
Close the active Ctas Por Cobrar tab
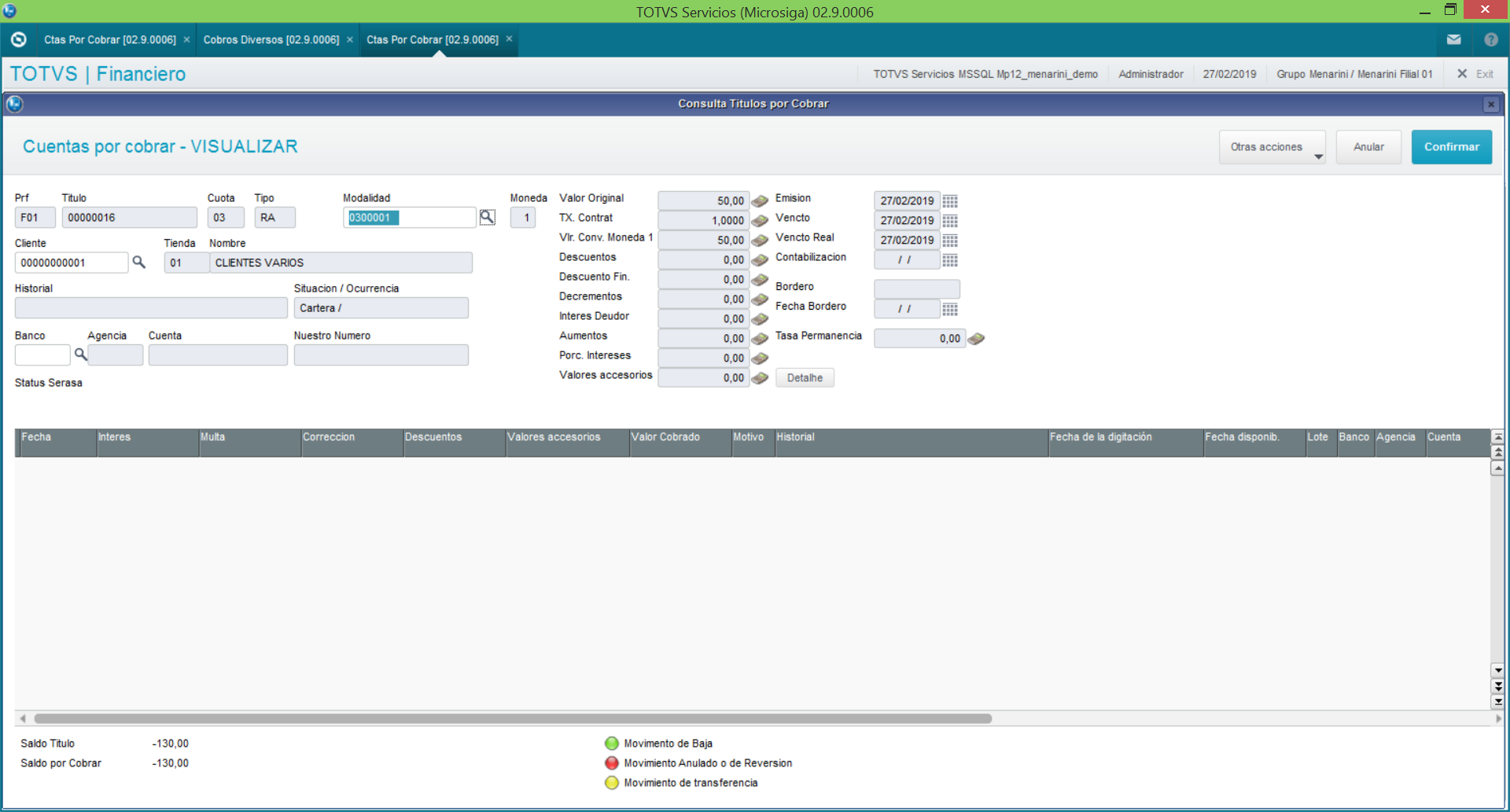pos(509,39)
